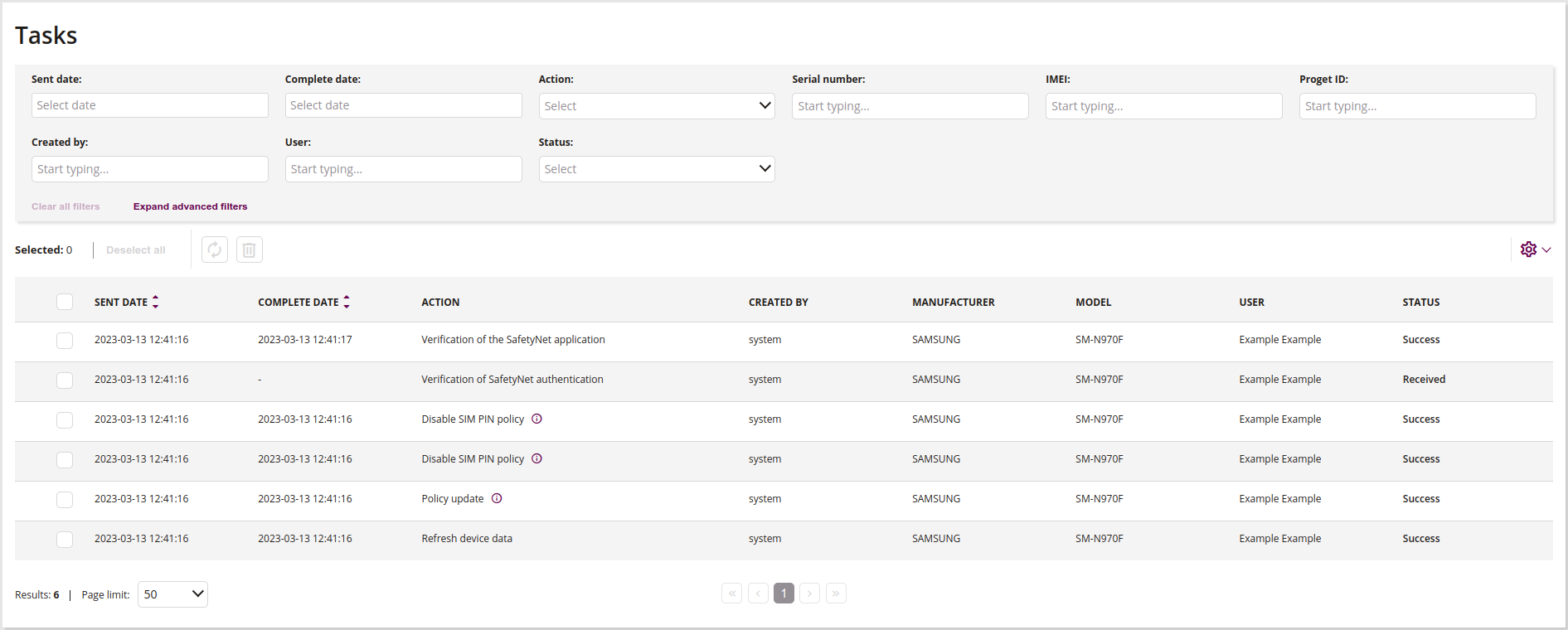This screenshot has width=1568, height=630.
Task: Click complete date 2023-03-13 12:41:17 cell
Action: pyautogui.click(x=305, y=340)
